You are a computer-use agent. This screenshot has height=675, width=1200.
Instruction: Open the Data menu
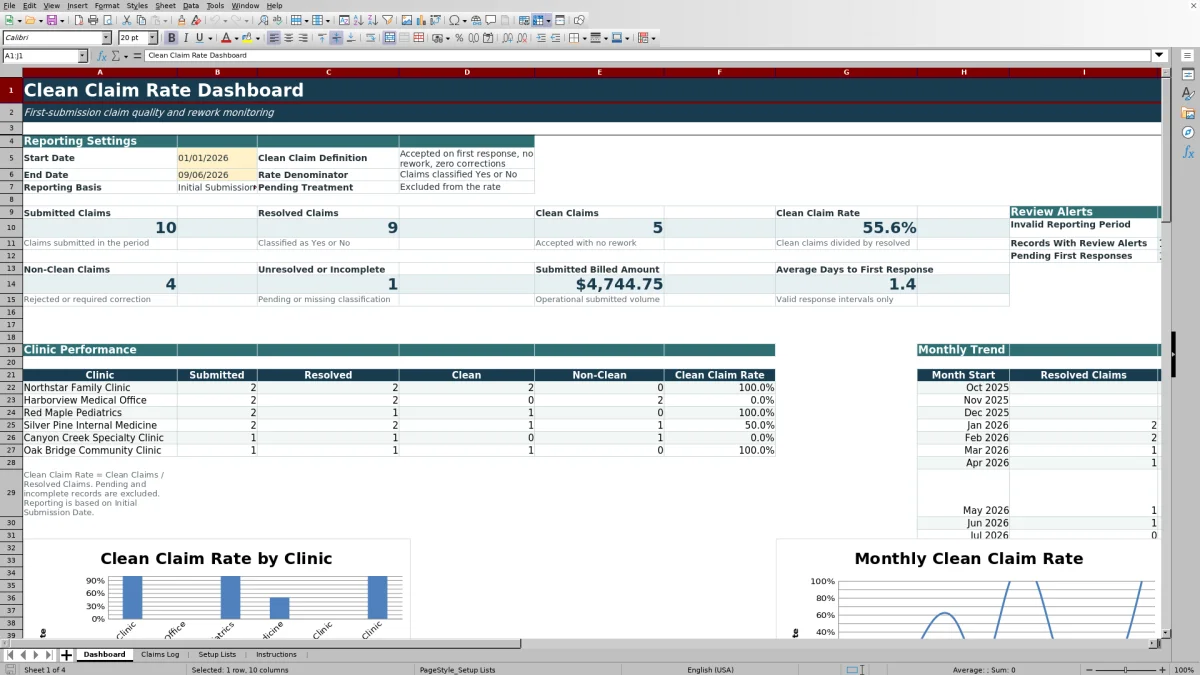point(190,6)
